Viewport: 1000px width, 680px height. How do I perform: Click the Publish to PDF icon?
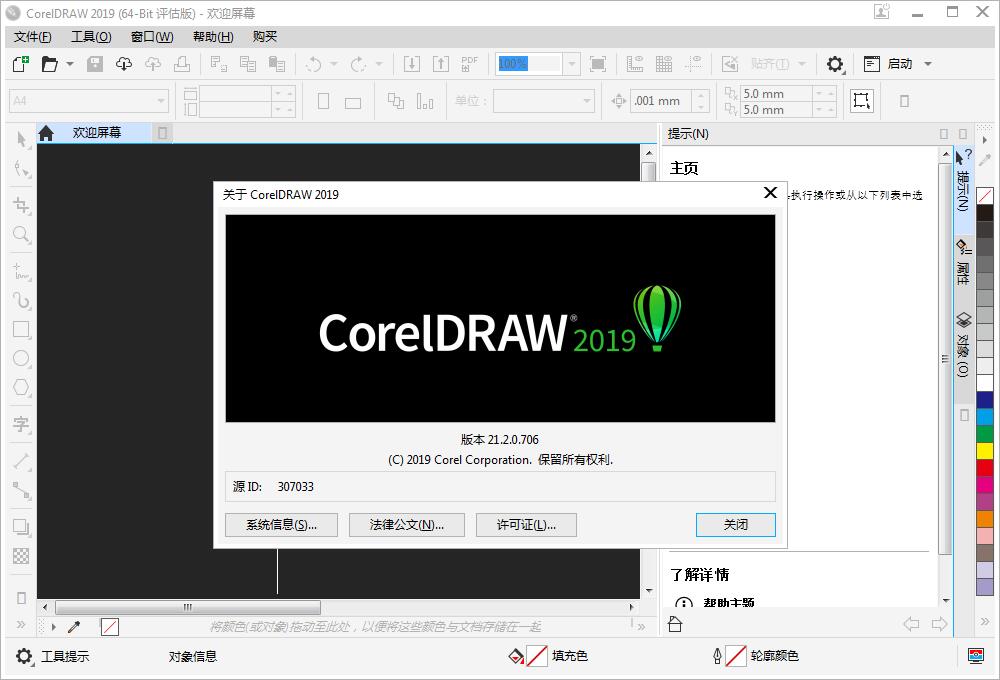[x=468, y=63]
